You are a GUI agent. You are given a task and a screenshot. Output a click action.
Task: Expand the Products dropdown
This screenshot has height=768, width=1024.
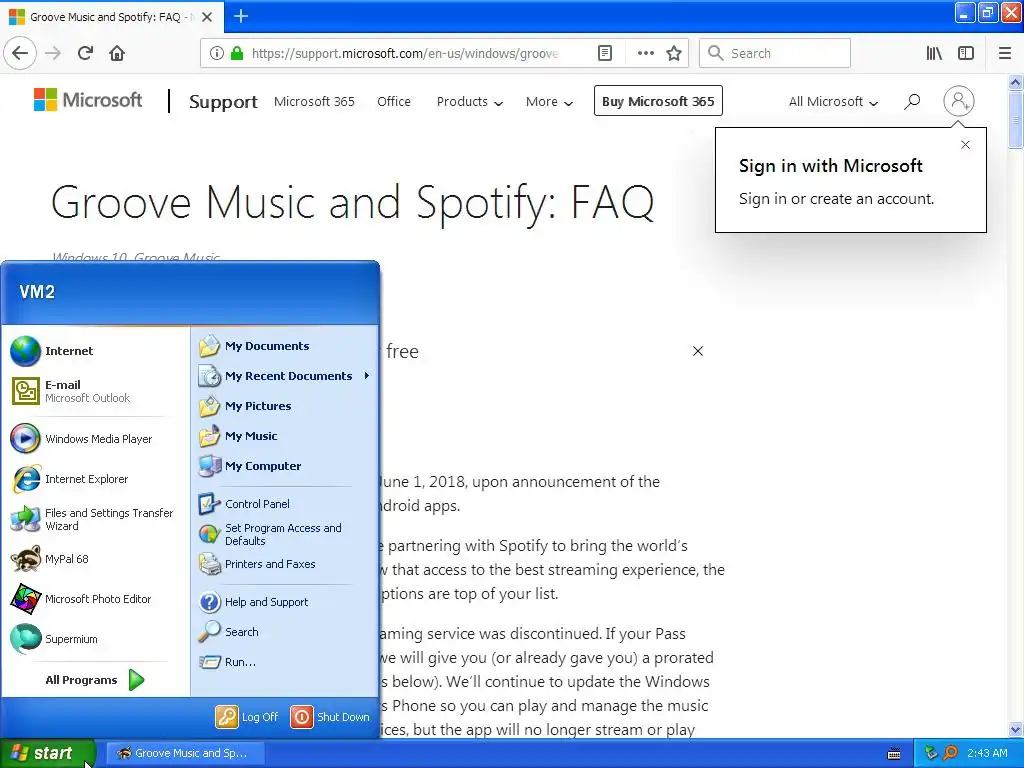470,101
